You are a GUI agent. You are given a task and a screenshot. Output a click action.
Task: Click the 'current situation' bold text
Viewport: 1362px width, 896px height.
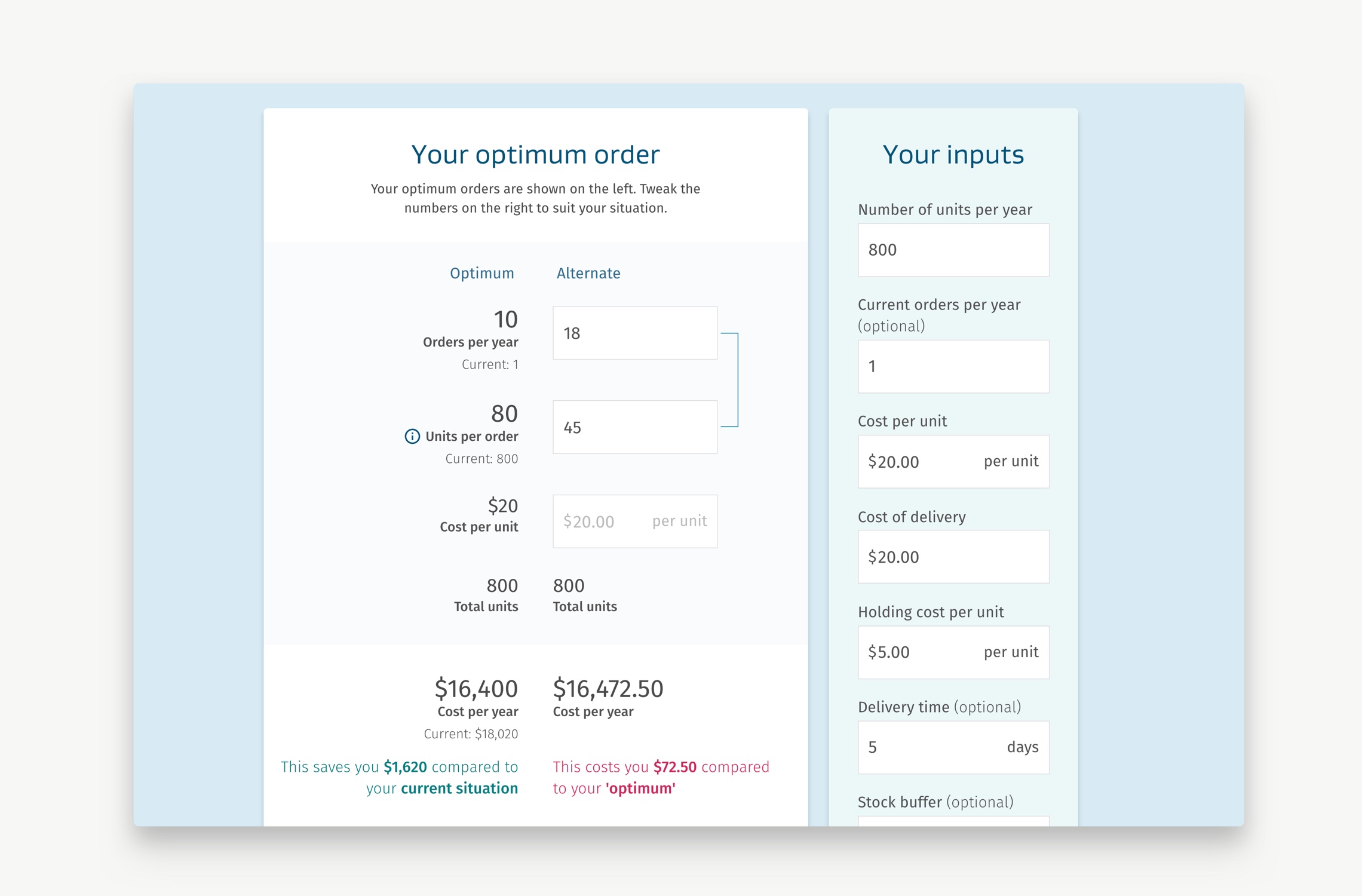click(x=459, y=788)
